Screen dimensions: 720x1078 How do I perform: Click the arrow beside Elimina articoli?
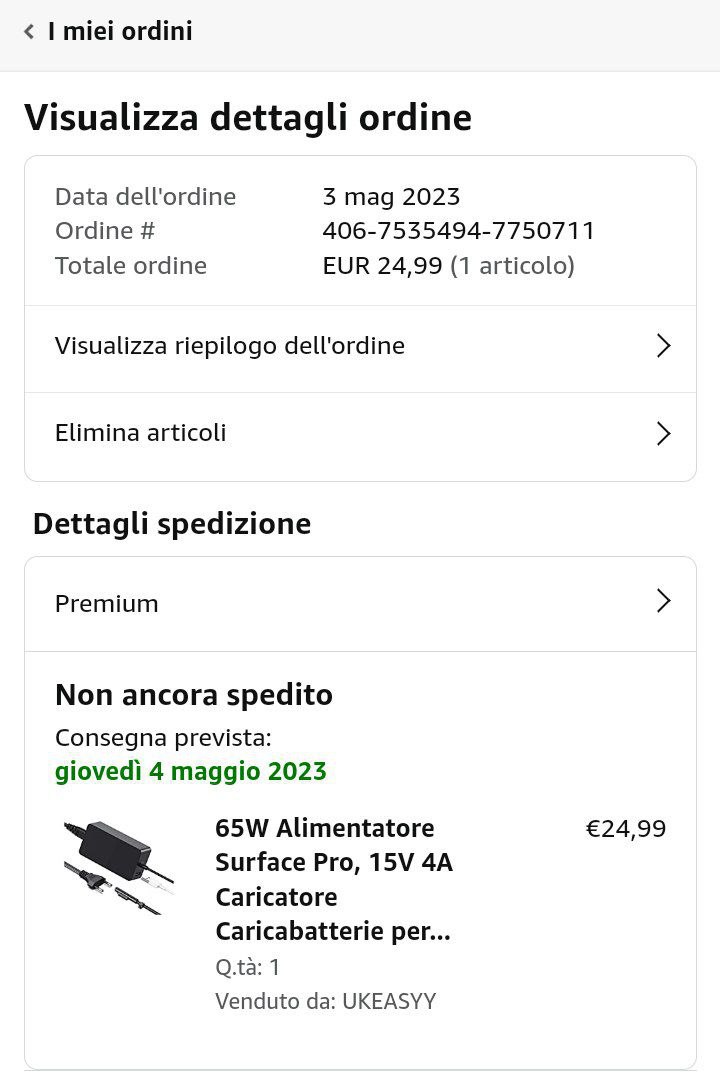[662, 433]
